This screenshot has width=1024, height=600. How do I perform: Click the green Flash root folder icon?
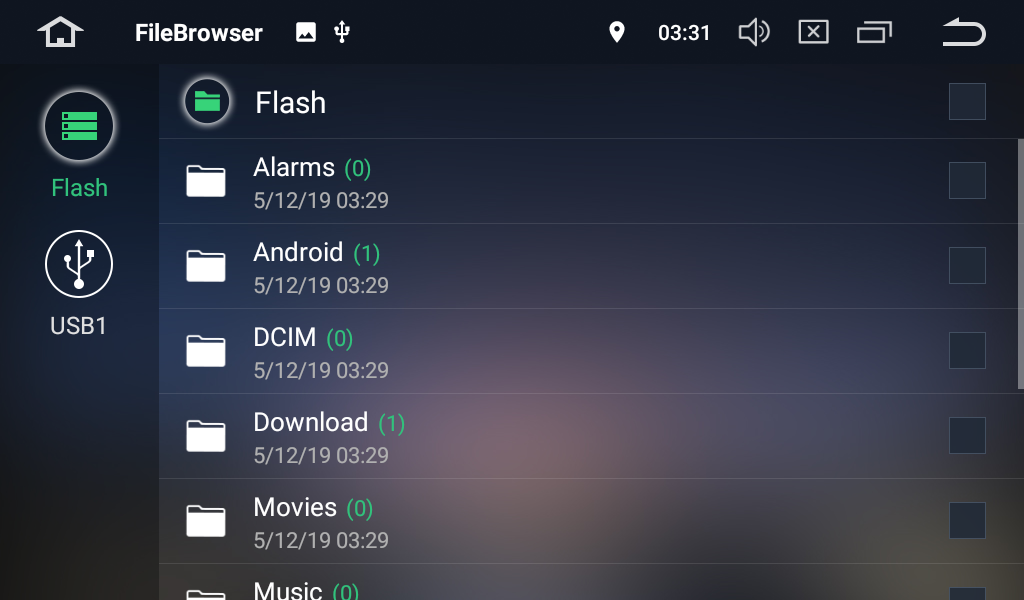point(207,101)
